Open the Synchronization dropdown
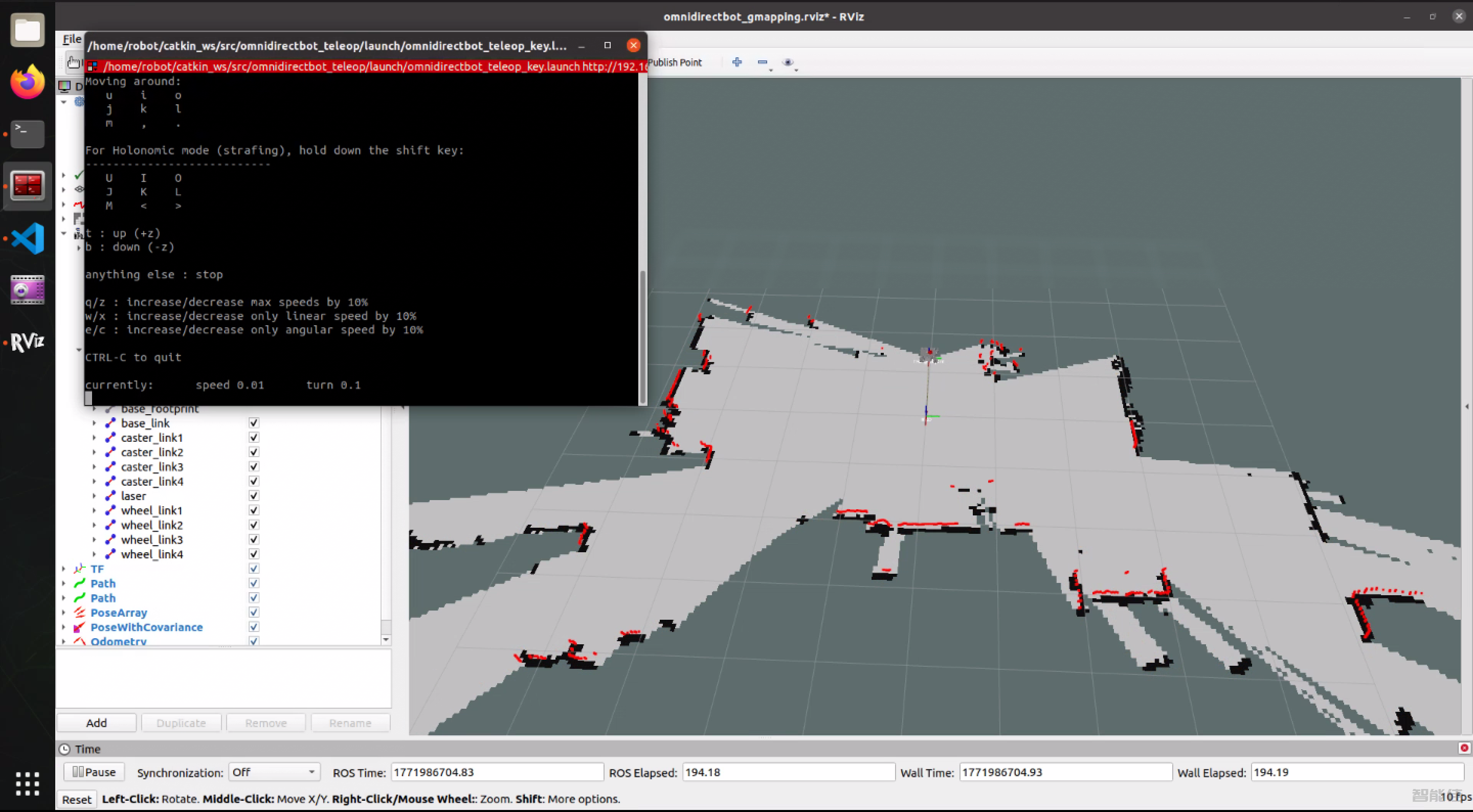Screen dimensions: 1473x812 pos(274,772)
